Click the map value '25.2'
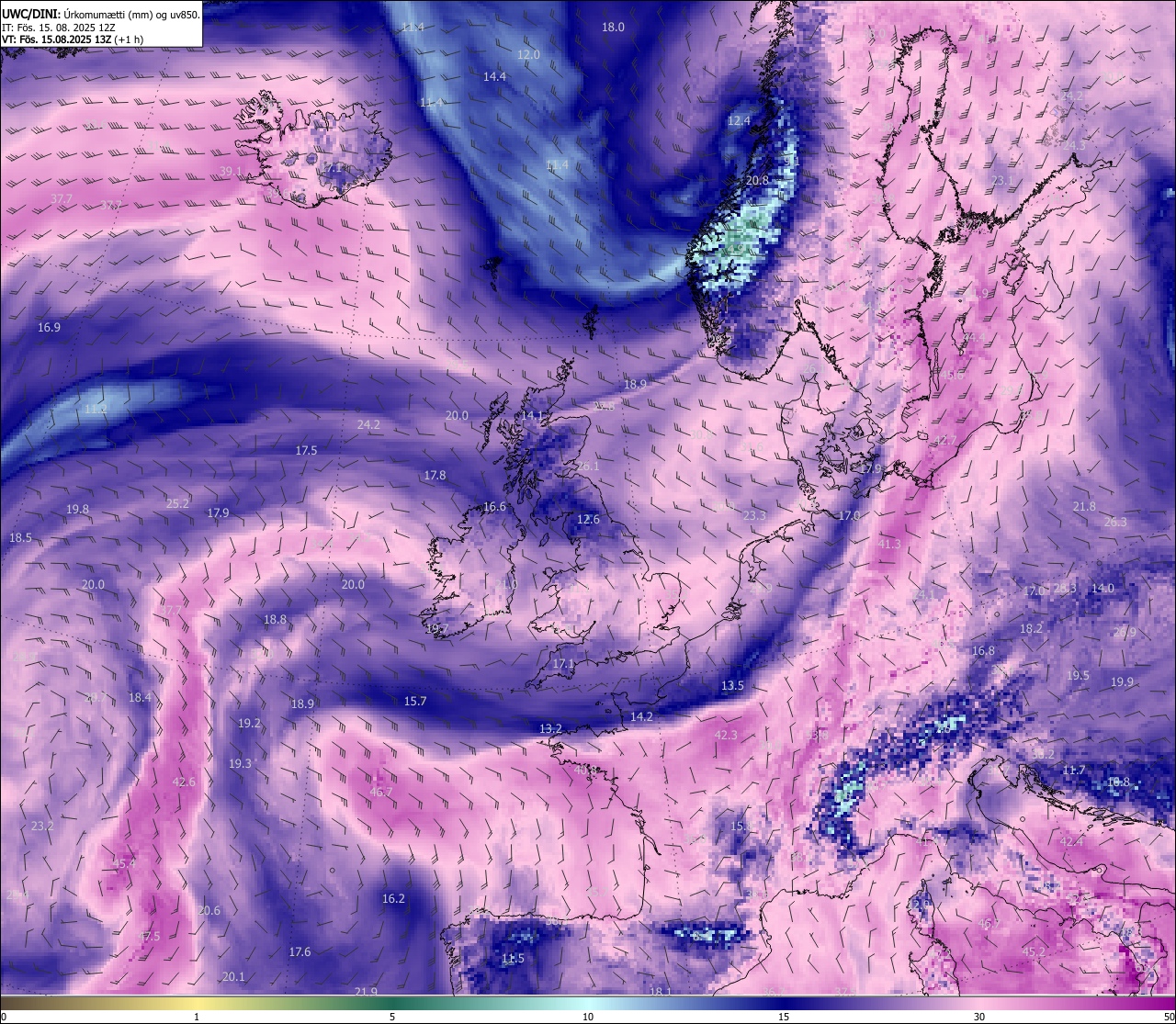 [177, 504]
